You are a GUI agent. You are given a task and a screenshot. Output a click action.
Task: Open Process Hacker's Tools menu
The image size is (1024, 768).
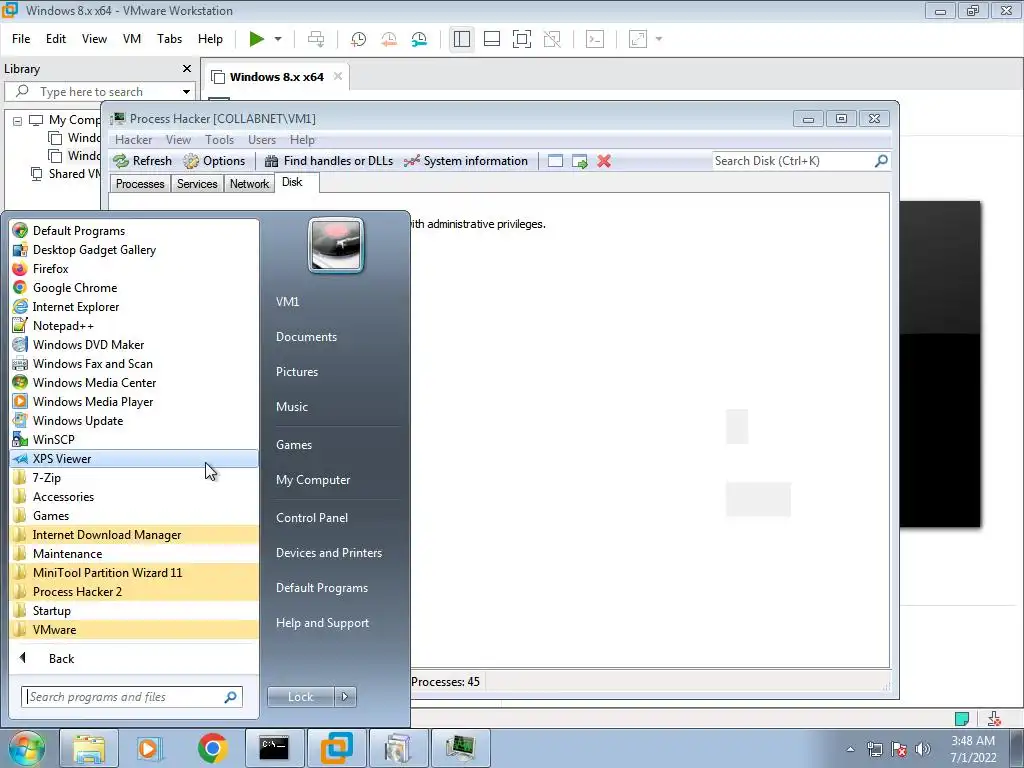(x=219, y=140)
